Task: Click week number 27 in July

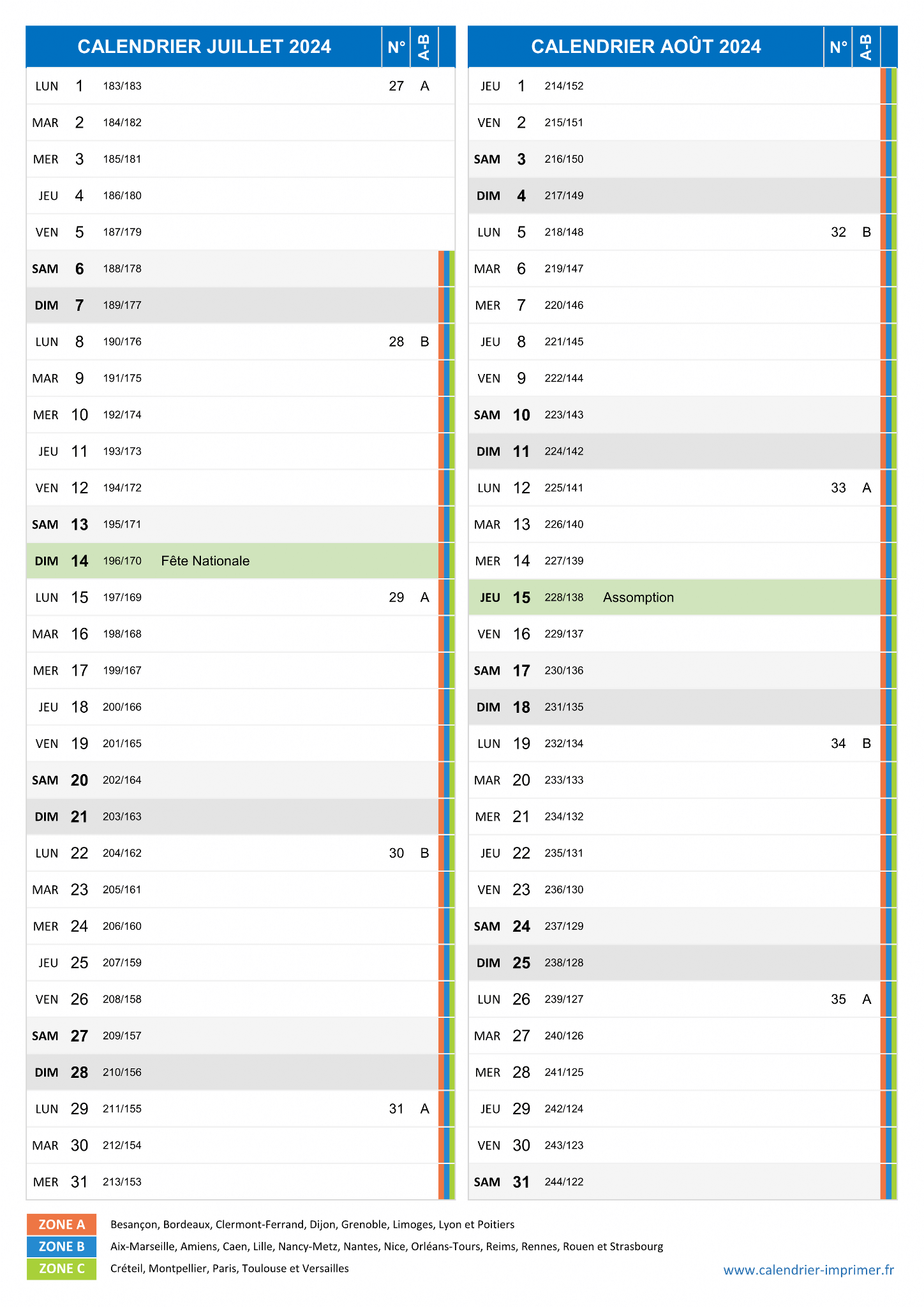Action: click(396, 86)
